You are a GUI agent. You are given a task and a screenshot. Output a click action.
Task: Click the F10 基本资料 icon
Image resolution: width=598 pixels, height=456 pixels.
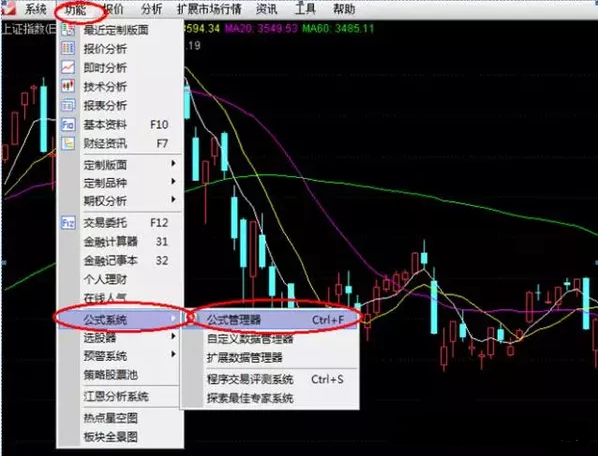click(68, 124)
